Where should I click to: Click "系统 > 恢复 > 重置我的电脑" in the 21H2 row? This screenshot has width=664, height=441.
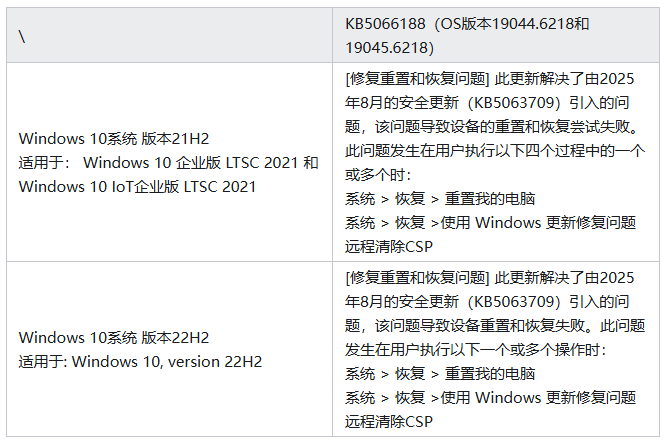click(440, 198)
